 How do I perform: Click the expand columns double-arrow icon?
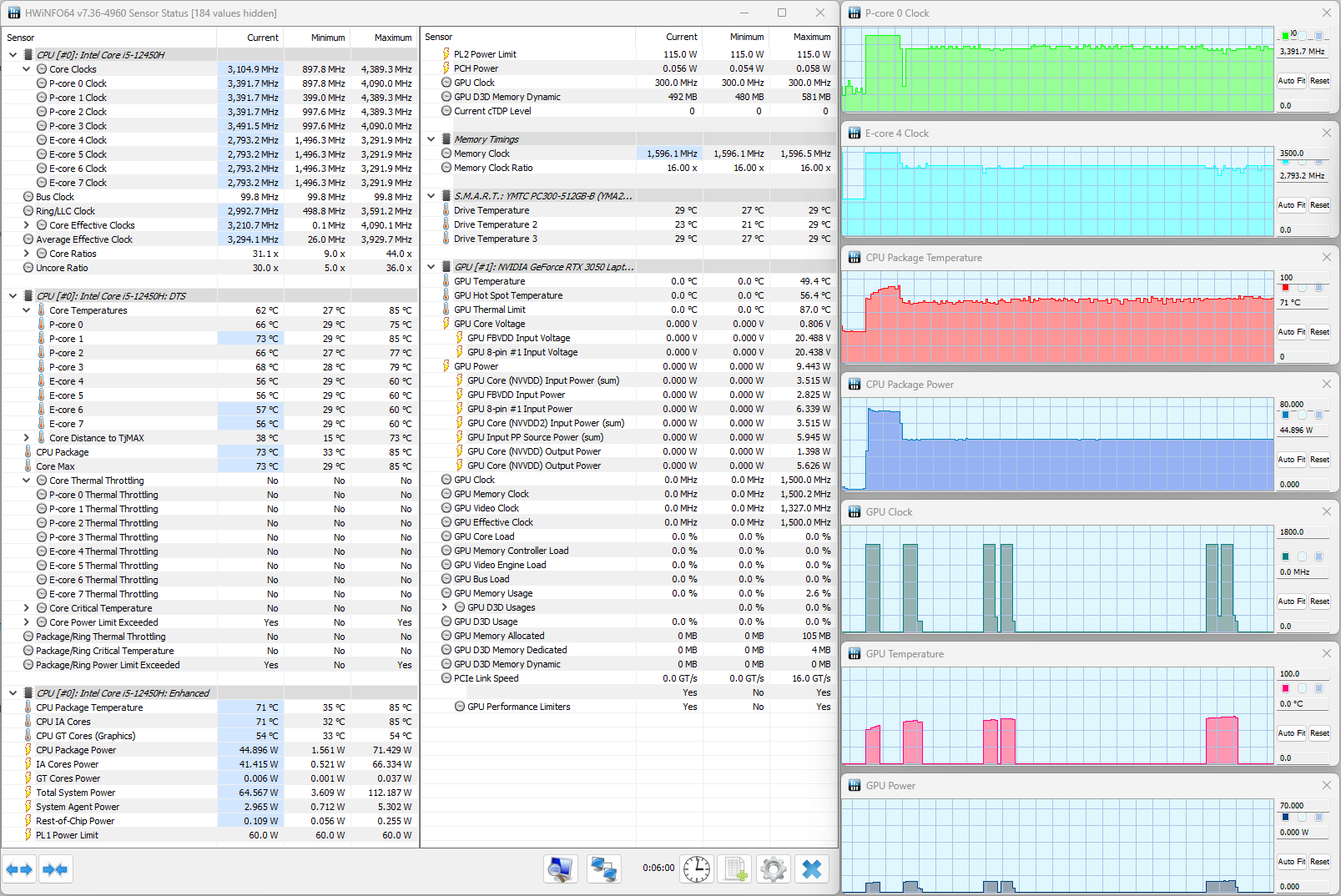point(19,869)
